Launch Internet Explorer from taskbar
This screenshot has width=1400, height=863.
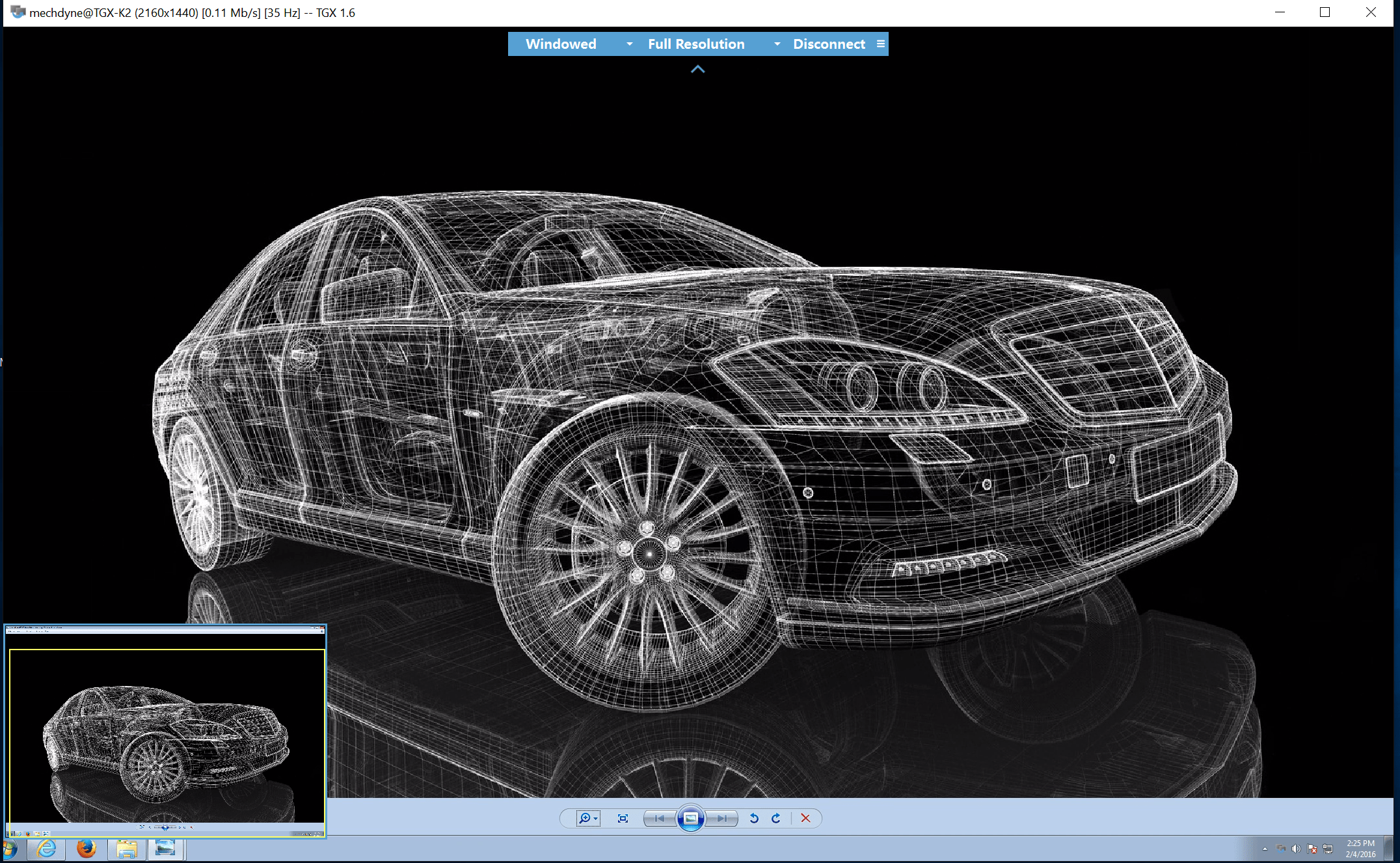pos(47,849)
